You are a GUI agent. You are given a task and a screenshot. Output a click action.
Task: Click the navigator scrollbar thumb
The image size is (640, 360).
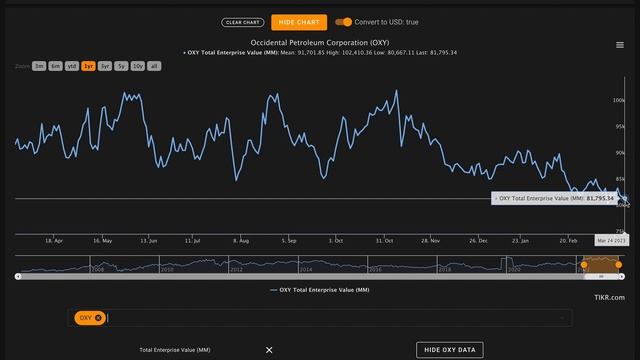(601, 277)
